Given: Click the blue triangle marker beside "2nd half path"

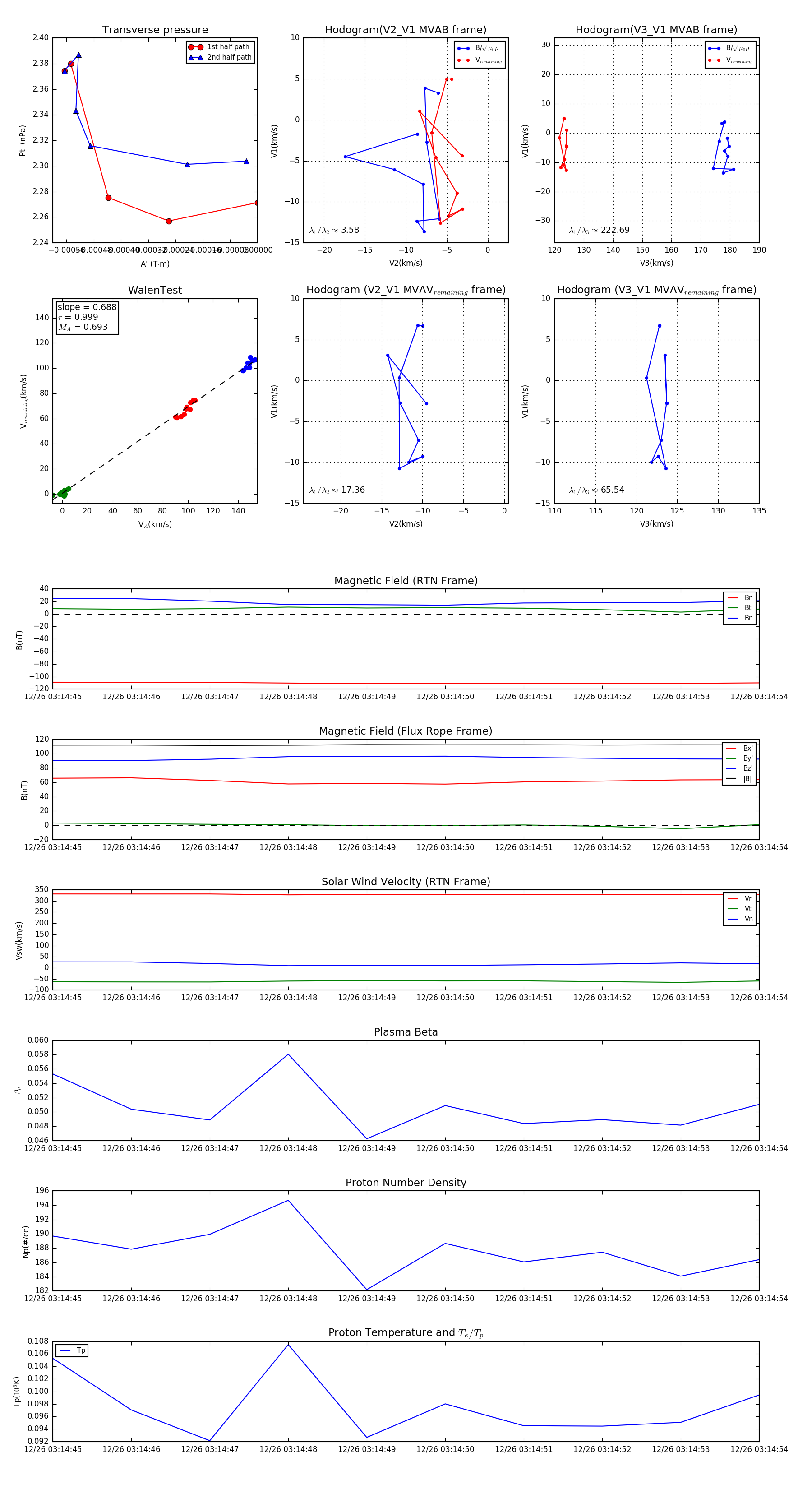Looking at the screenshot, I should [x=195, y=57].
